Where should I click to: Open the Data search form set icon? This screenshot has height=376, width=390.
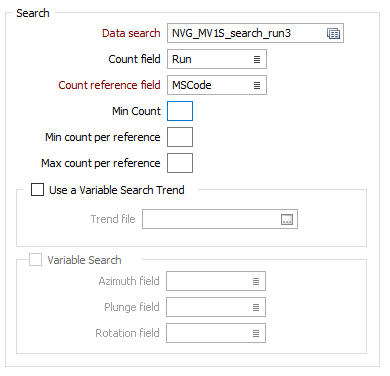pos(333,33)
